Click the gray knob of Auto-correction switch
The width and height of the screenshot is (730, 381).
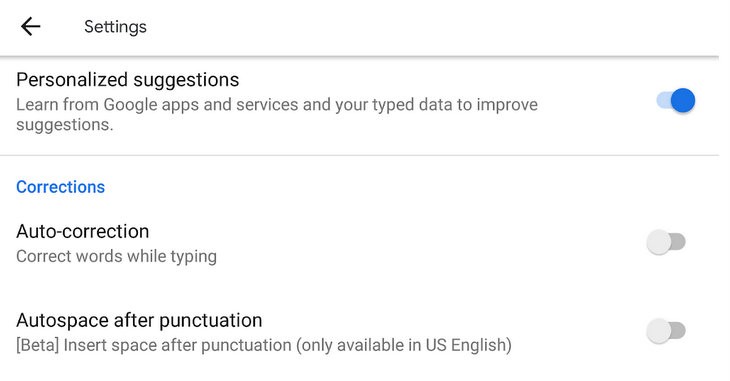659,242
